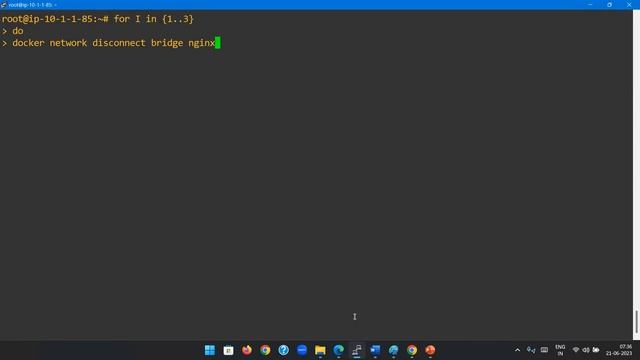Restore down the PuTTY terminal window
This screenshot has width=640, height=360.
coord(609,4)
